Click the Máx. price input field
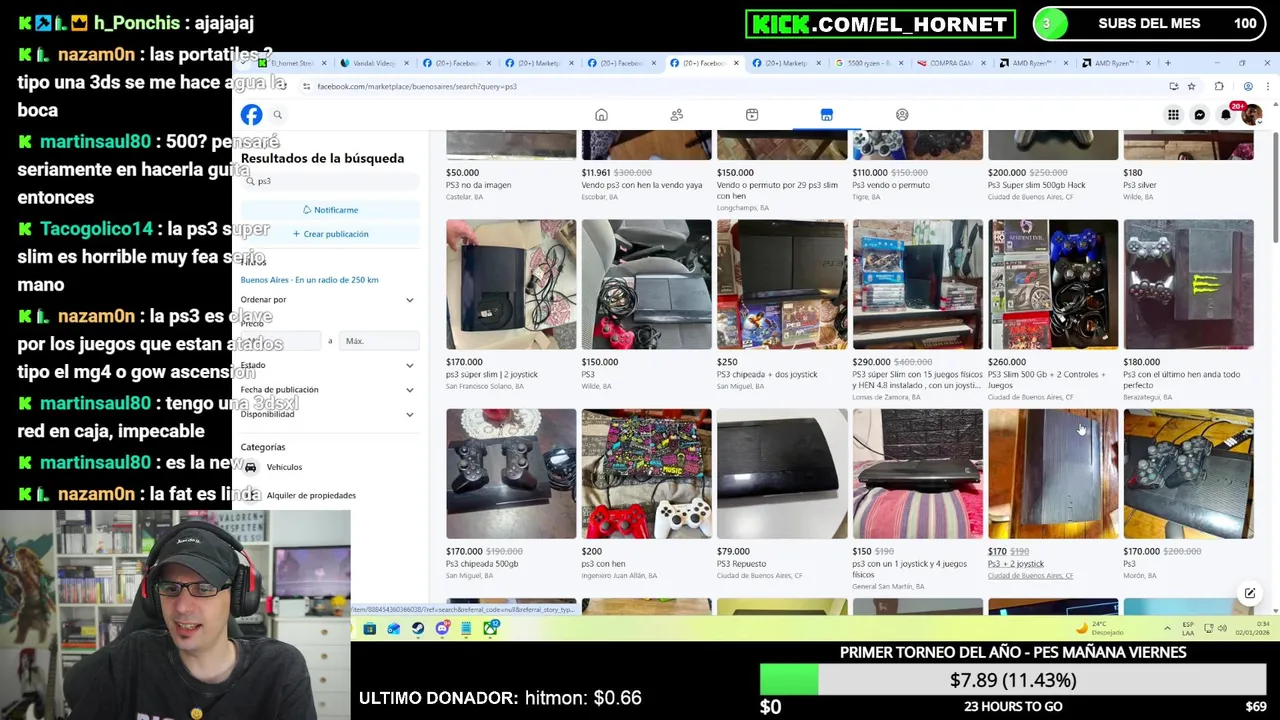 click(378, 341)
